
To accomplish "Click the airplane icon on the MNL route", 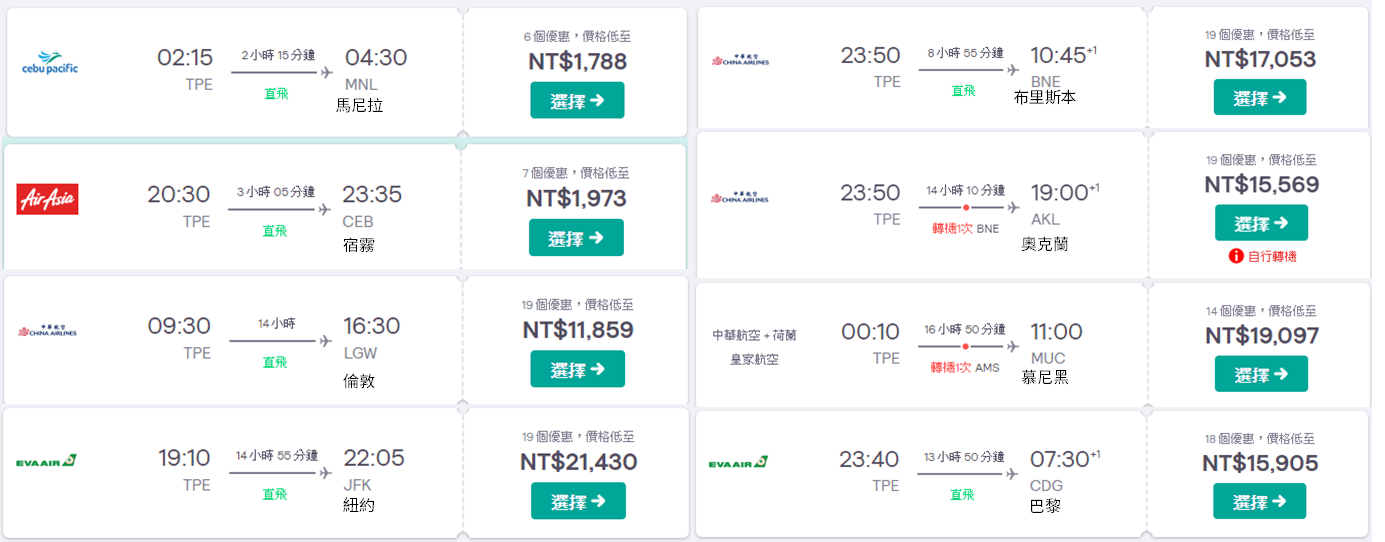I will [x=325, y=72].
